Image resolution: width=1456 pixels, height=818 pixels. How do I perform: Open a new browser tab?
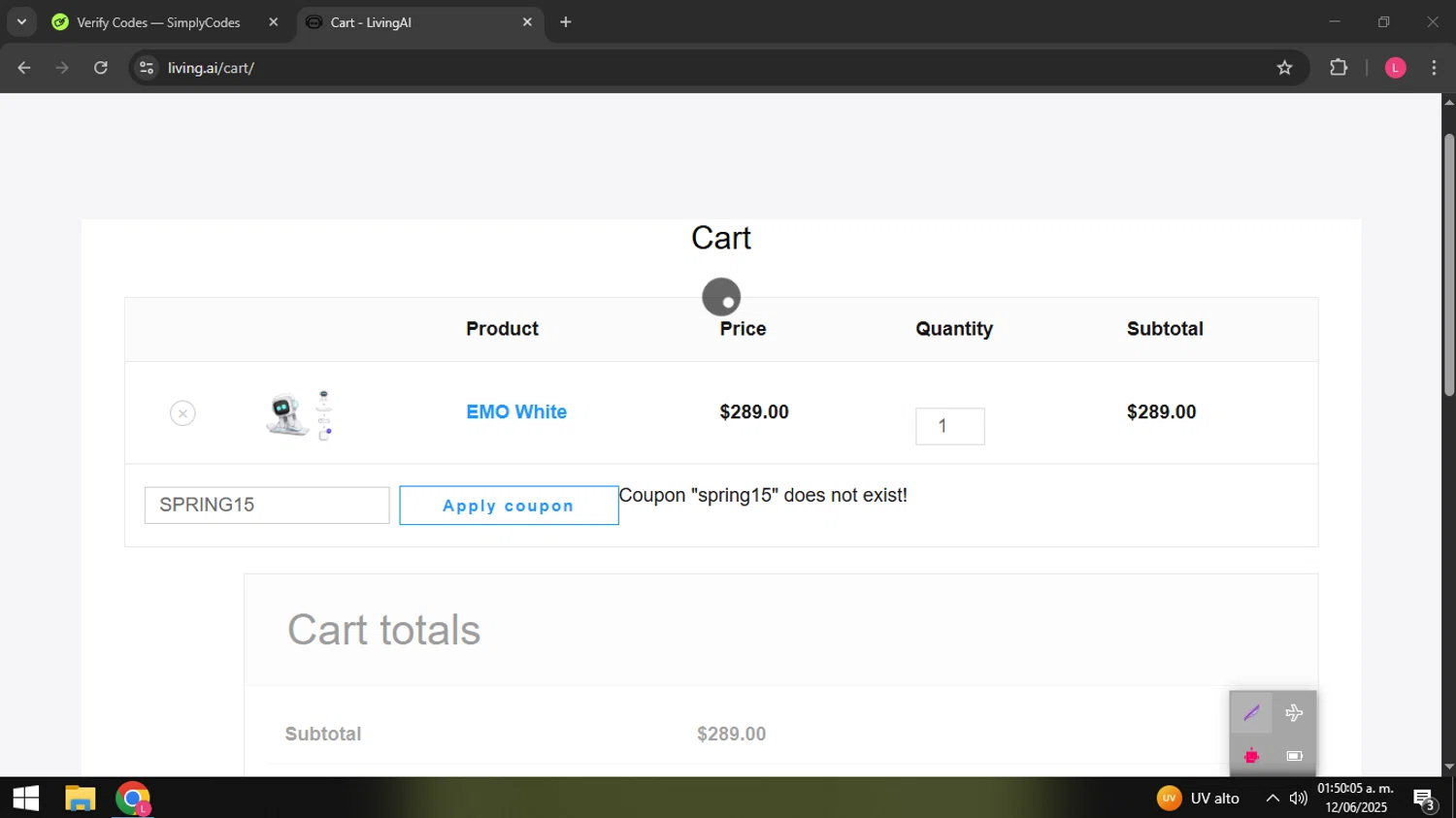point(566,22)
